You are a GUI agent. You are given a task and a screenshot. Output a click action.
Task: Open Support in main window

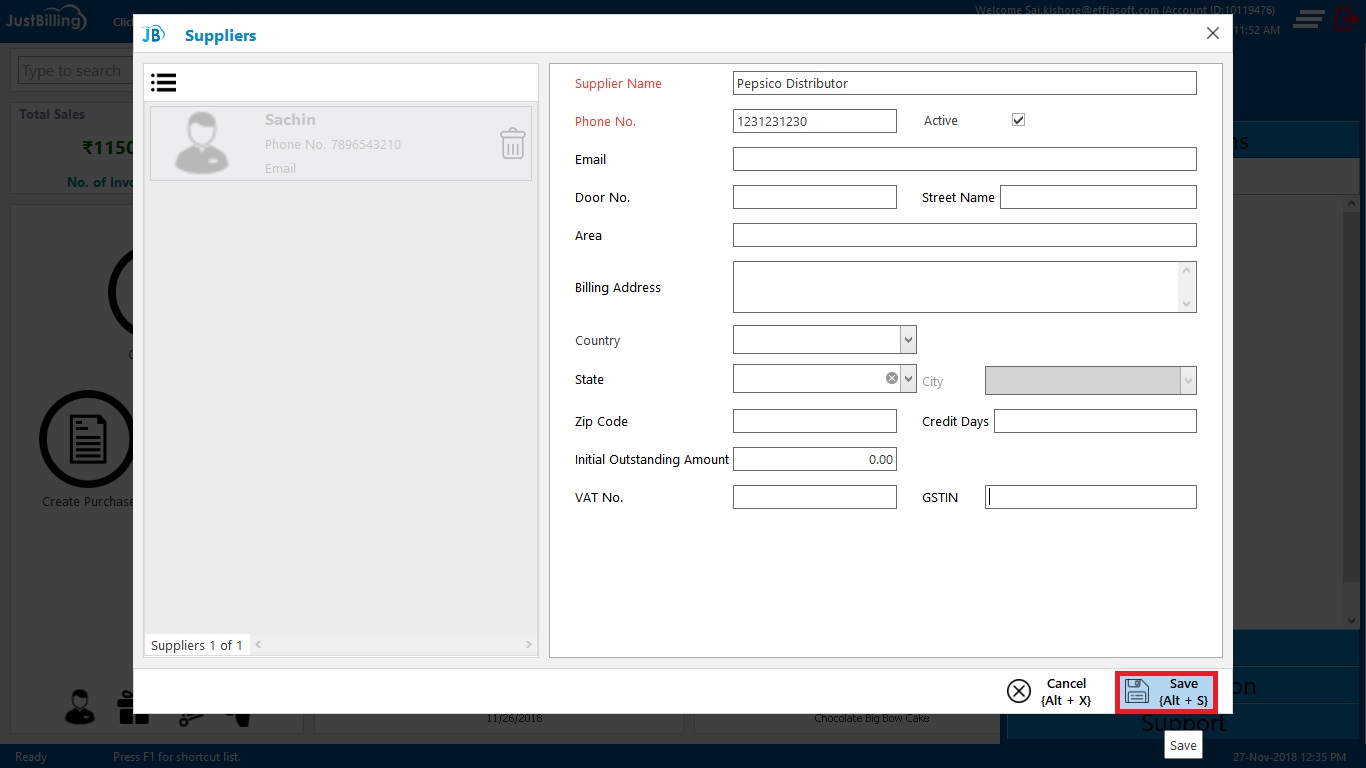point(1184,723)
